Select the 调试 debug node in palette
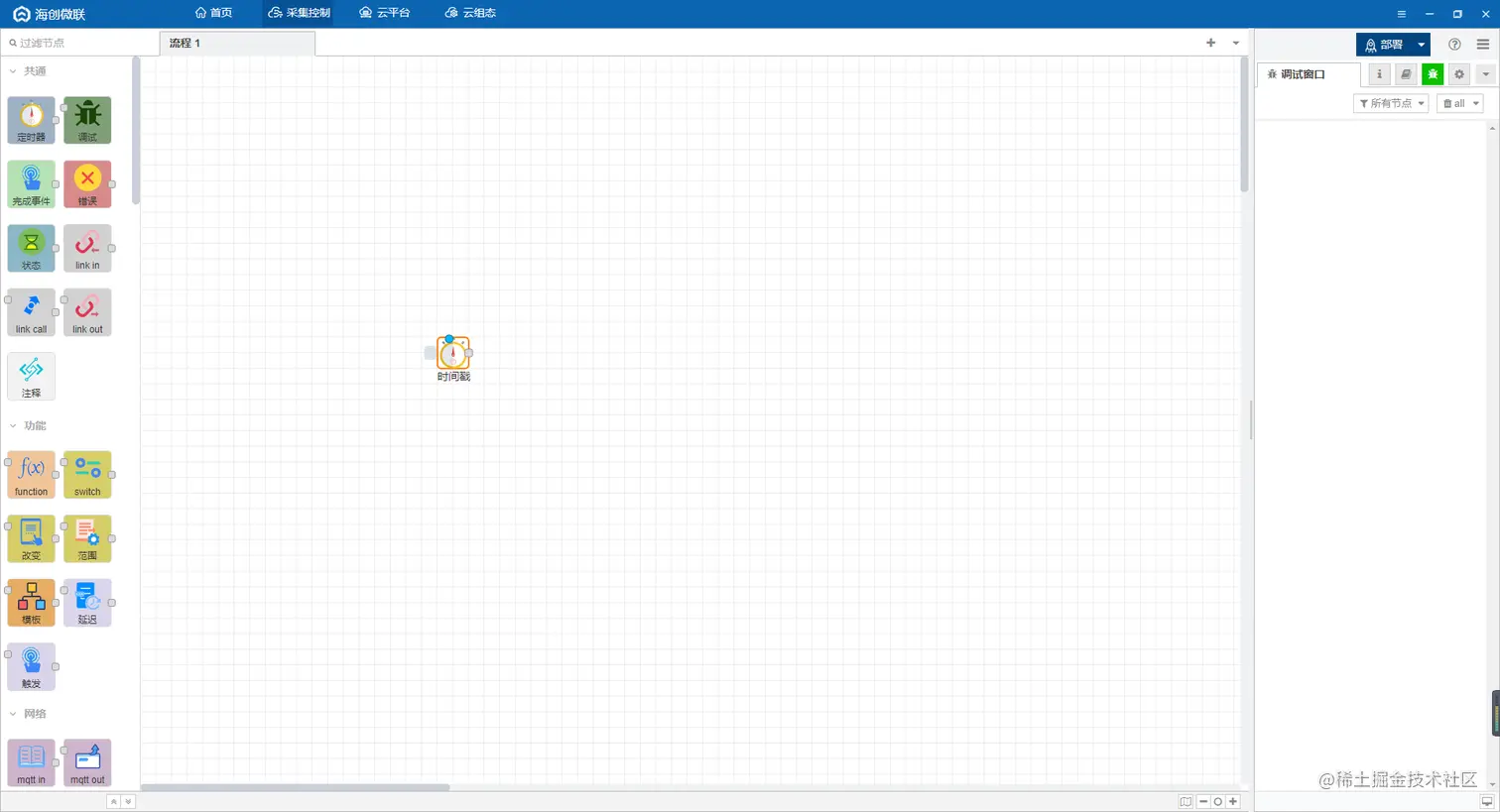The width and height of the screenshot is (1500, 812). (x=87, y=120)
